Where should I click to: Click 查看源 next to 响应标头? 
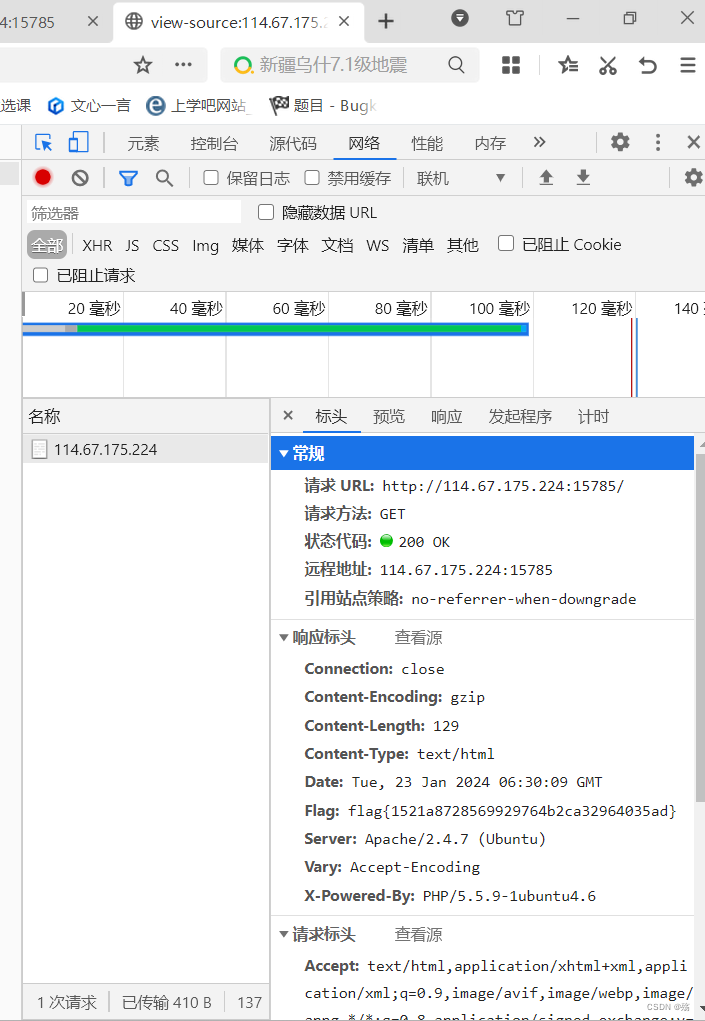point(418,637)
